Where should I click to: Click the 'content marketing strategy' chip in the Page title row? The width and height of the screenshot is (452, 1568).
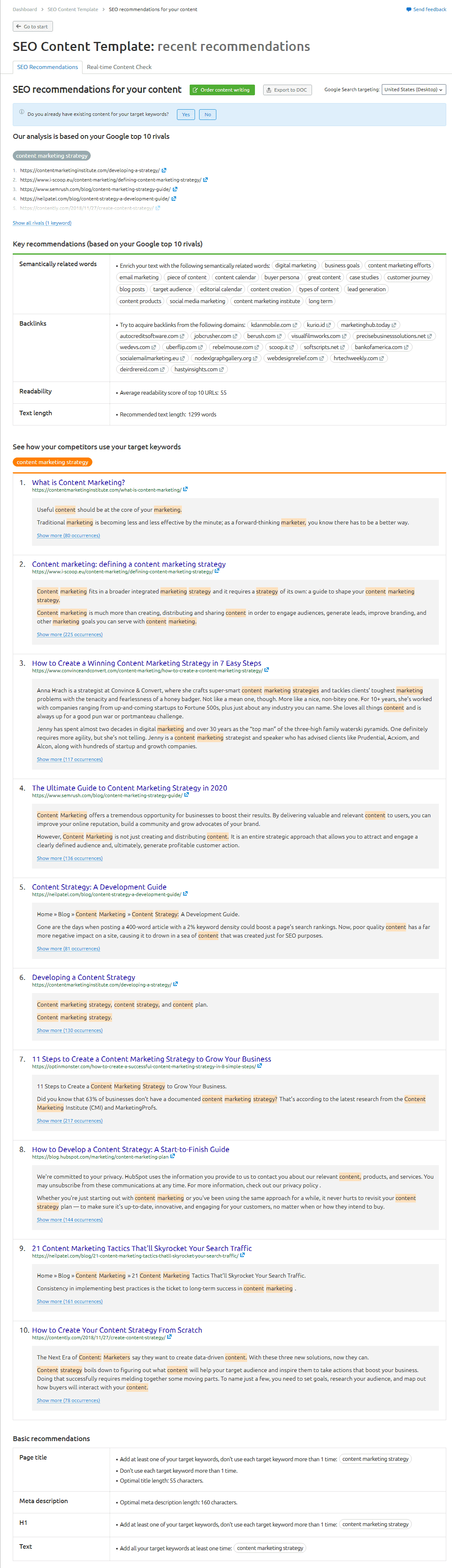(x=375, y=1459)
